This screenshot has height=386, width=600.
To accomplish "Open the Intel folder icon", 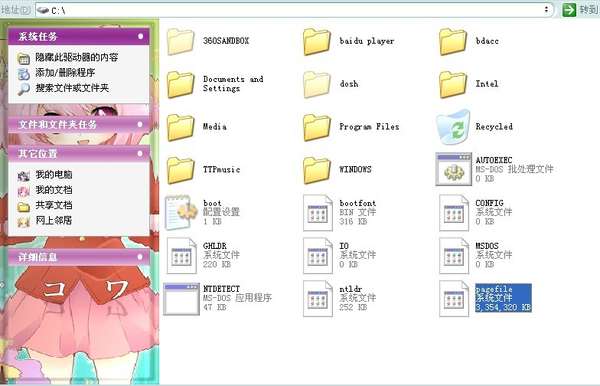I will [x=453, y=84].
